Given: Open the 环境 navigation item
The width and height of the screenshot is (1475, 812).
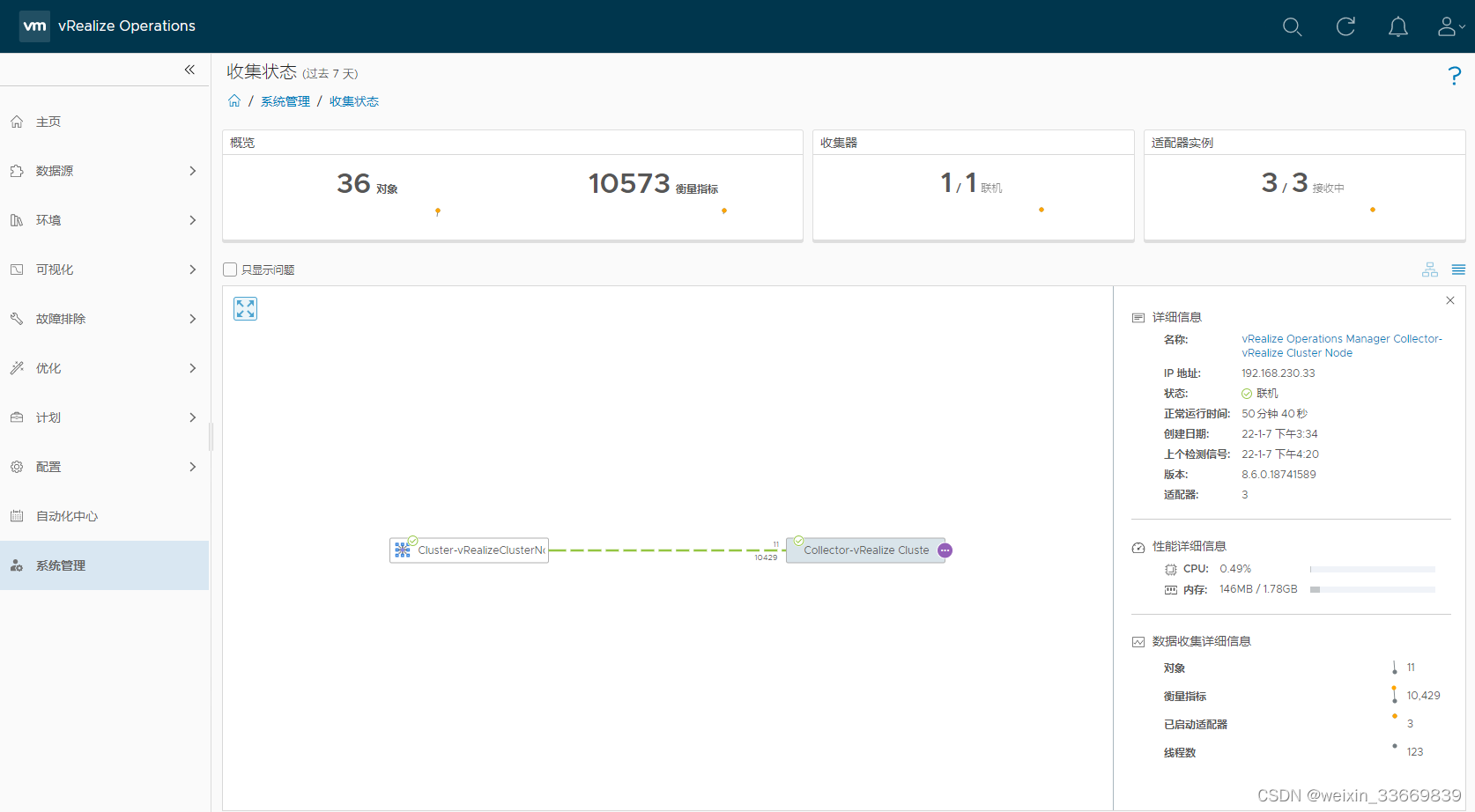Looking at the screenshot, I should tap(105, 220).
